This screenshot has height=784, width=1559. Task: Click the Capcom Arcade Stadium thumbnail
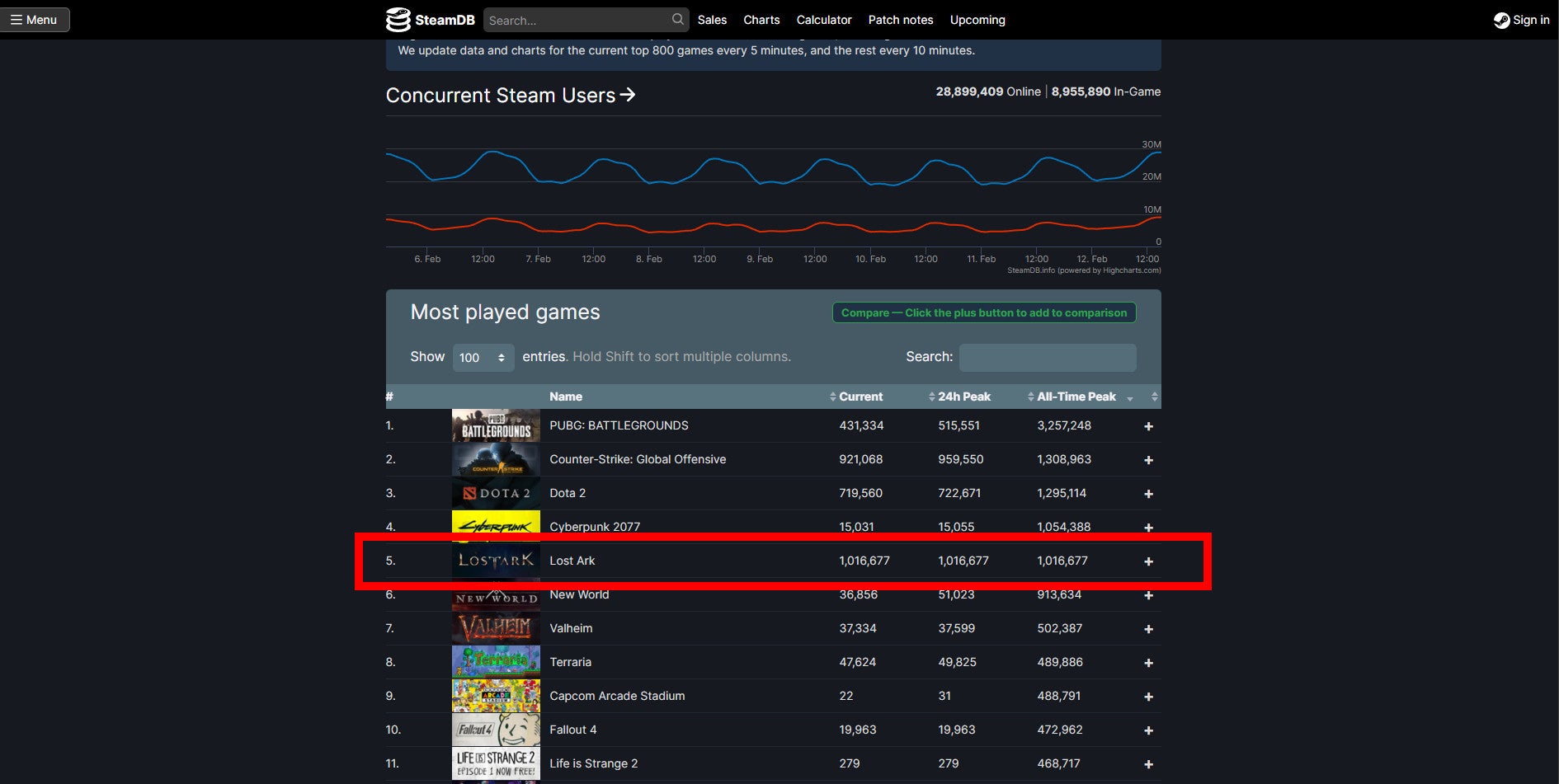(496, 696)
